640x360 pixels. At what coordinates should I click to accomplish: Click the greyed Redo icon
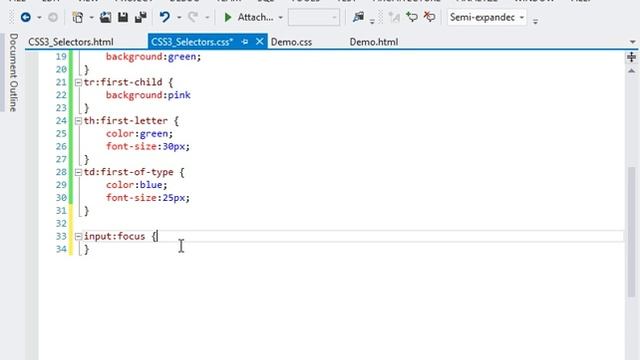click(193, 17)
